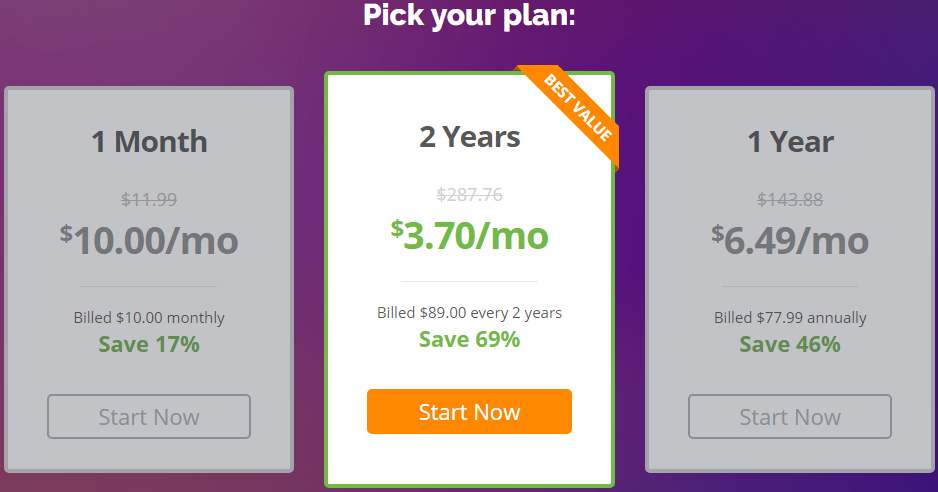Select the 1 Year plan heading

(x=790, y=142)
